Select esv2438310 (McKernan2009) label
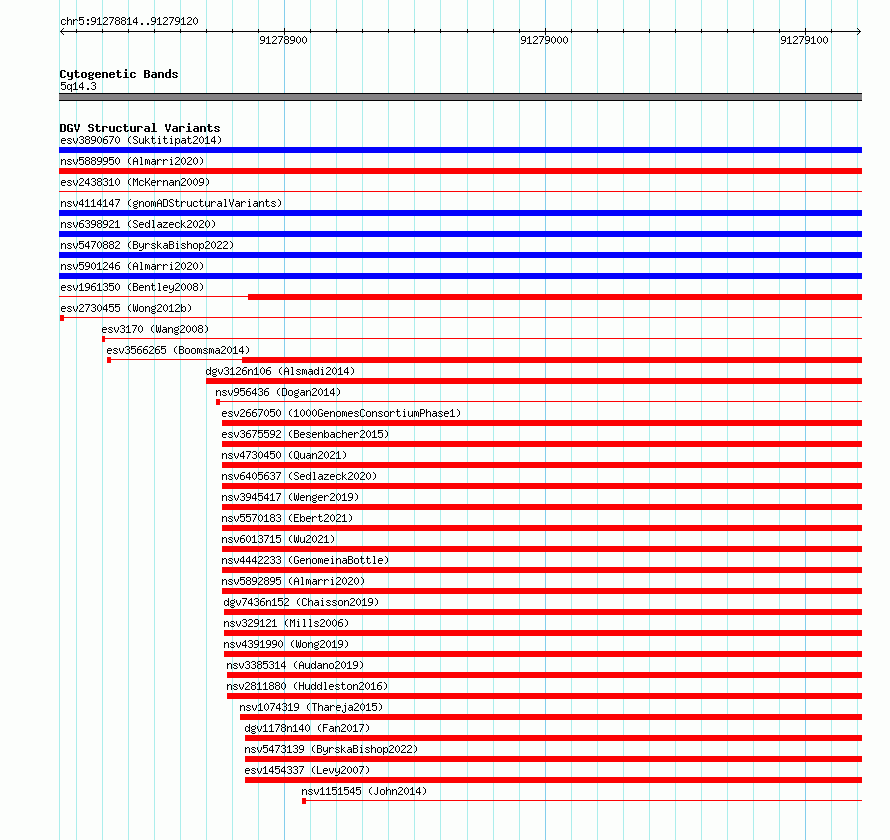This screenshot has height=840, width=890. pos(135,182)
